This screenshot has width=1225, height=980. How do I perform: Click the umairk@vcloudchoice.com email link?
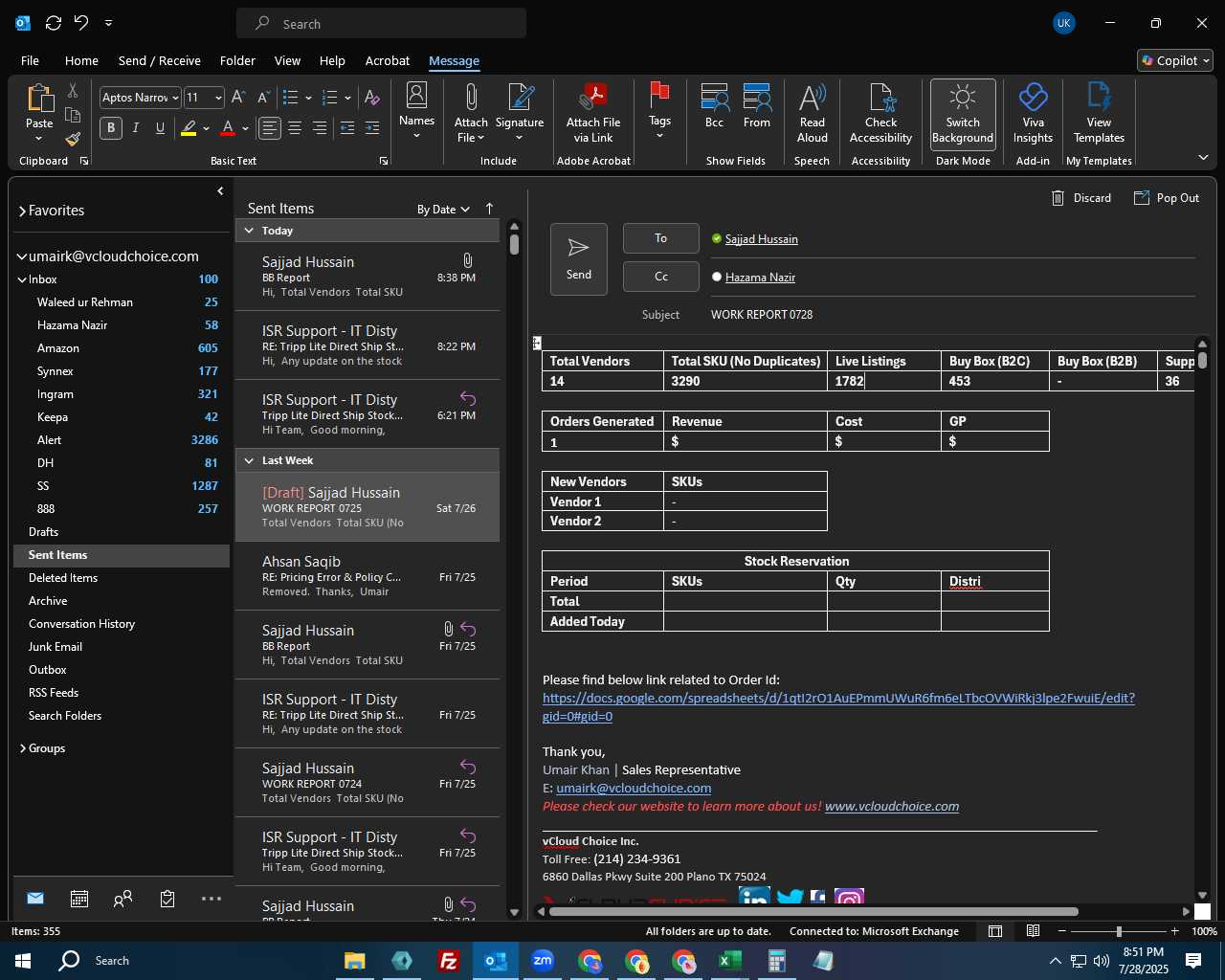point(634,789)
